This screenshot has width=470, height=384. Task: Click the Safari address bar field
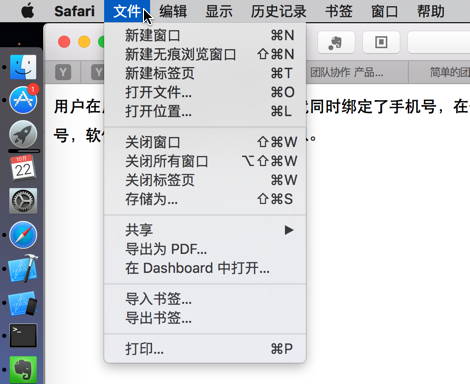(x=439, y=42)
